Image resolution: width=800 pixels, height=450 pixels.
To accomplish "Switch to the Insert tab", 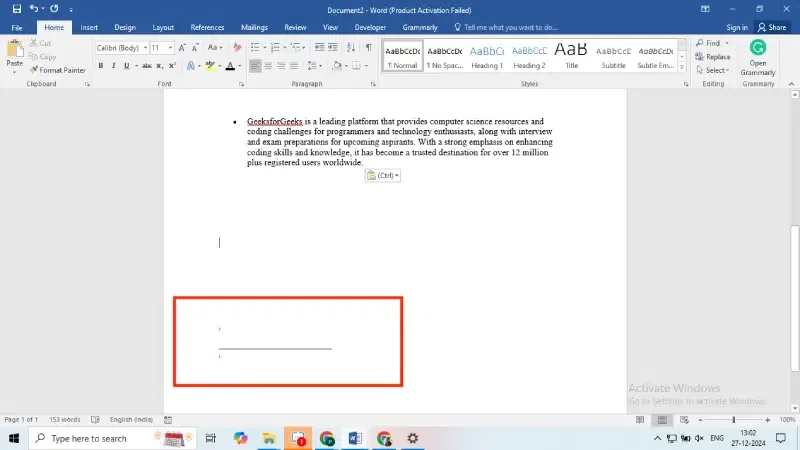I will point(89,27).
